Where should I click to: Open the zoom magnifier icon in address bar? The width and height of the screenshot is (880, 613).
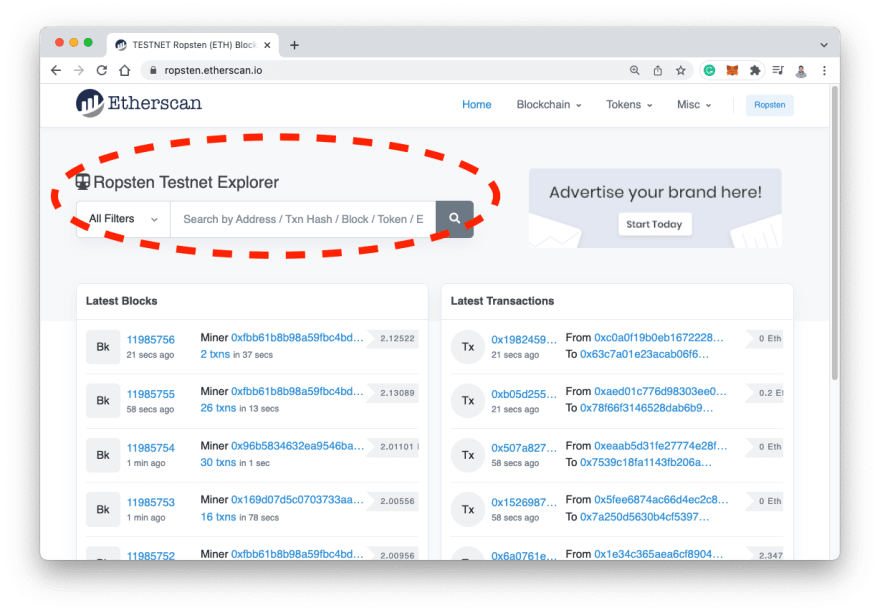pos(635,70)
